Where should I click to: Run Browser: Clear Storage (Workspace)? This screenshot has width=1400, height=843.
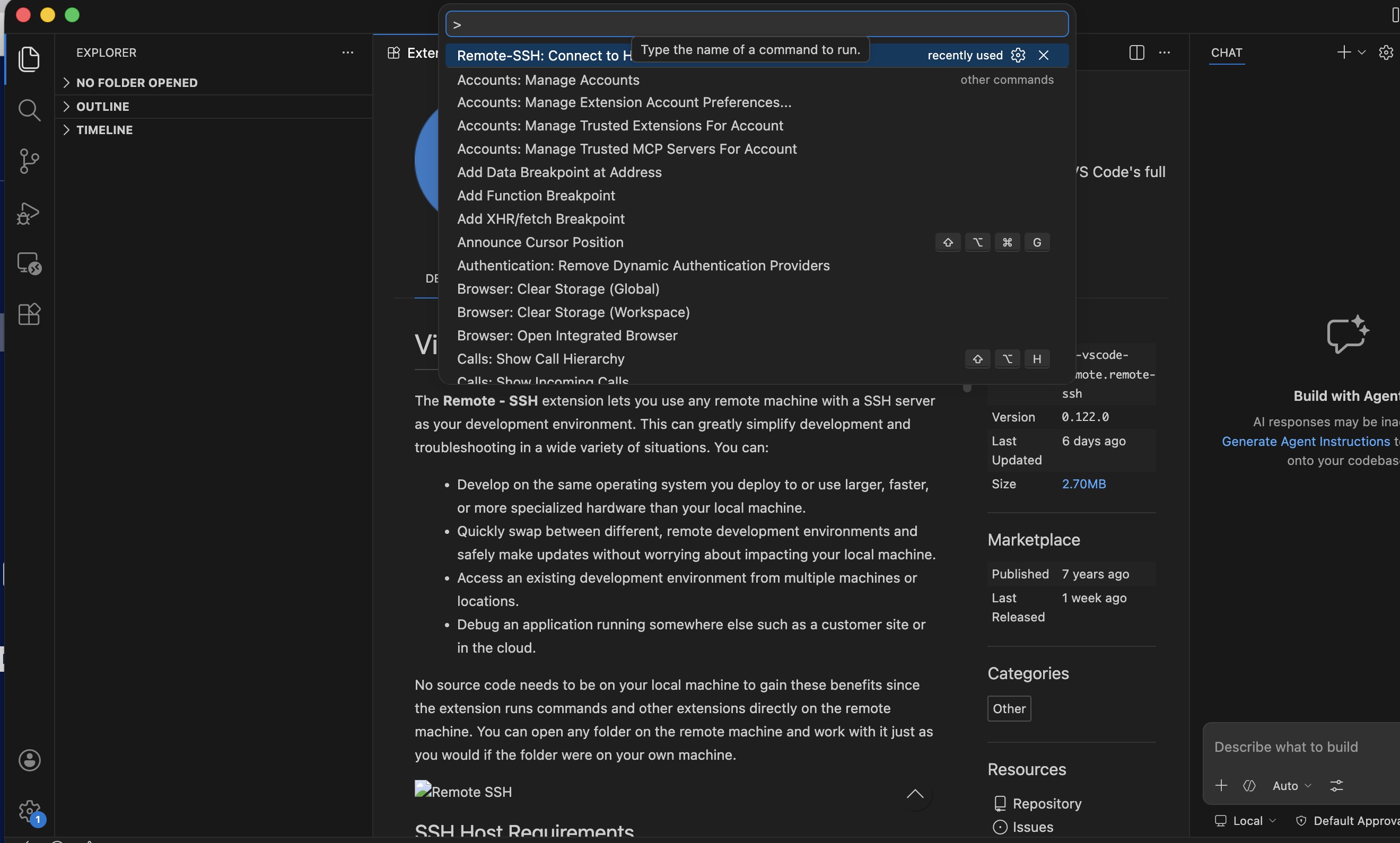click(x=757, y=312)
